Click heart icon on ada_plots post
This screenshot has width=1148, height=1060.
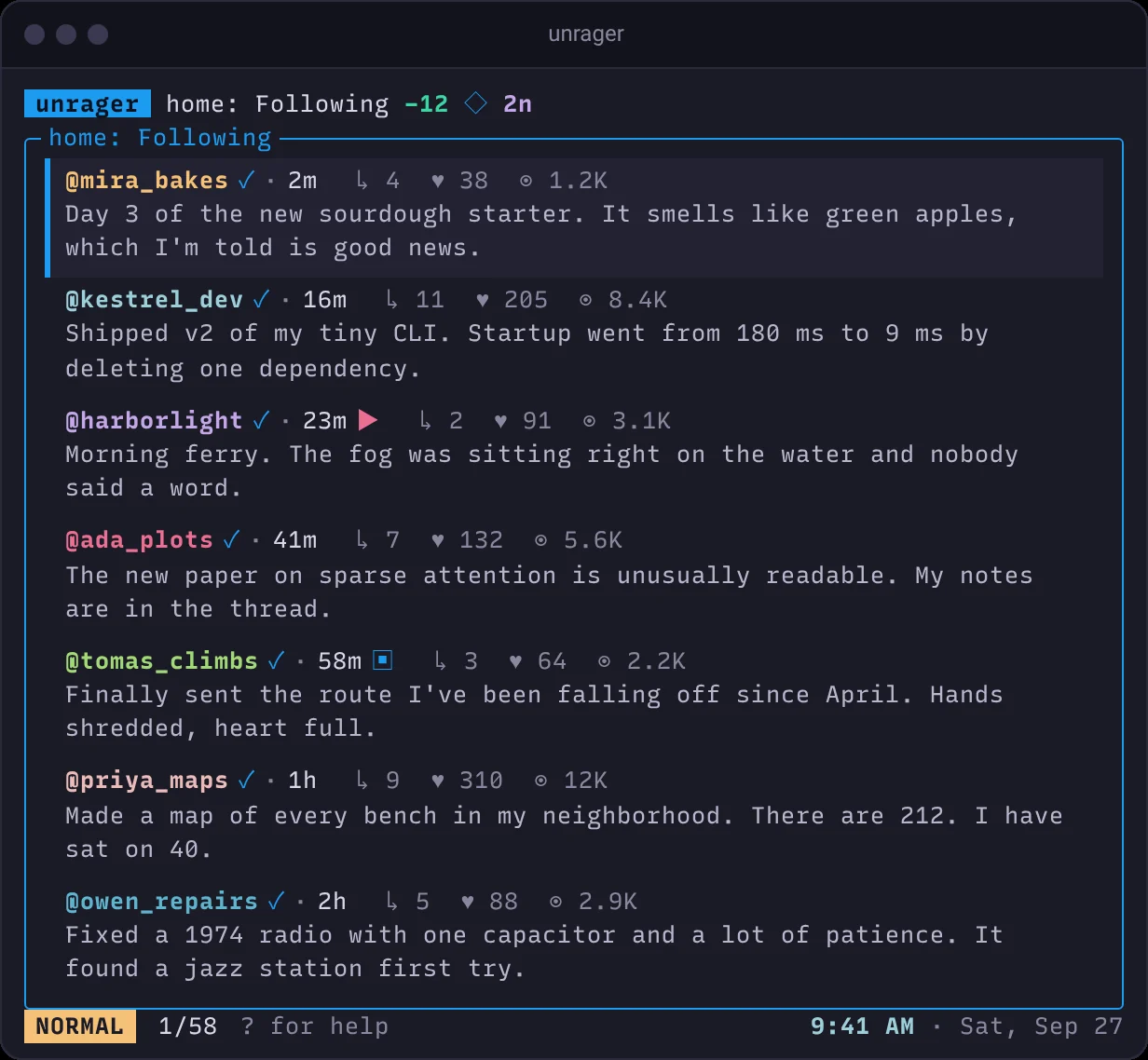437,540
